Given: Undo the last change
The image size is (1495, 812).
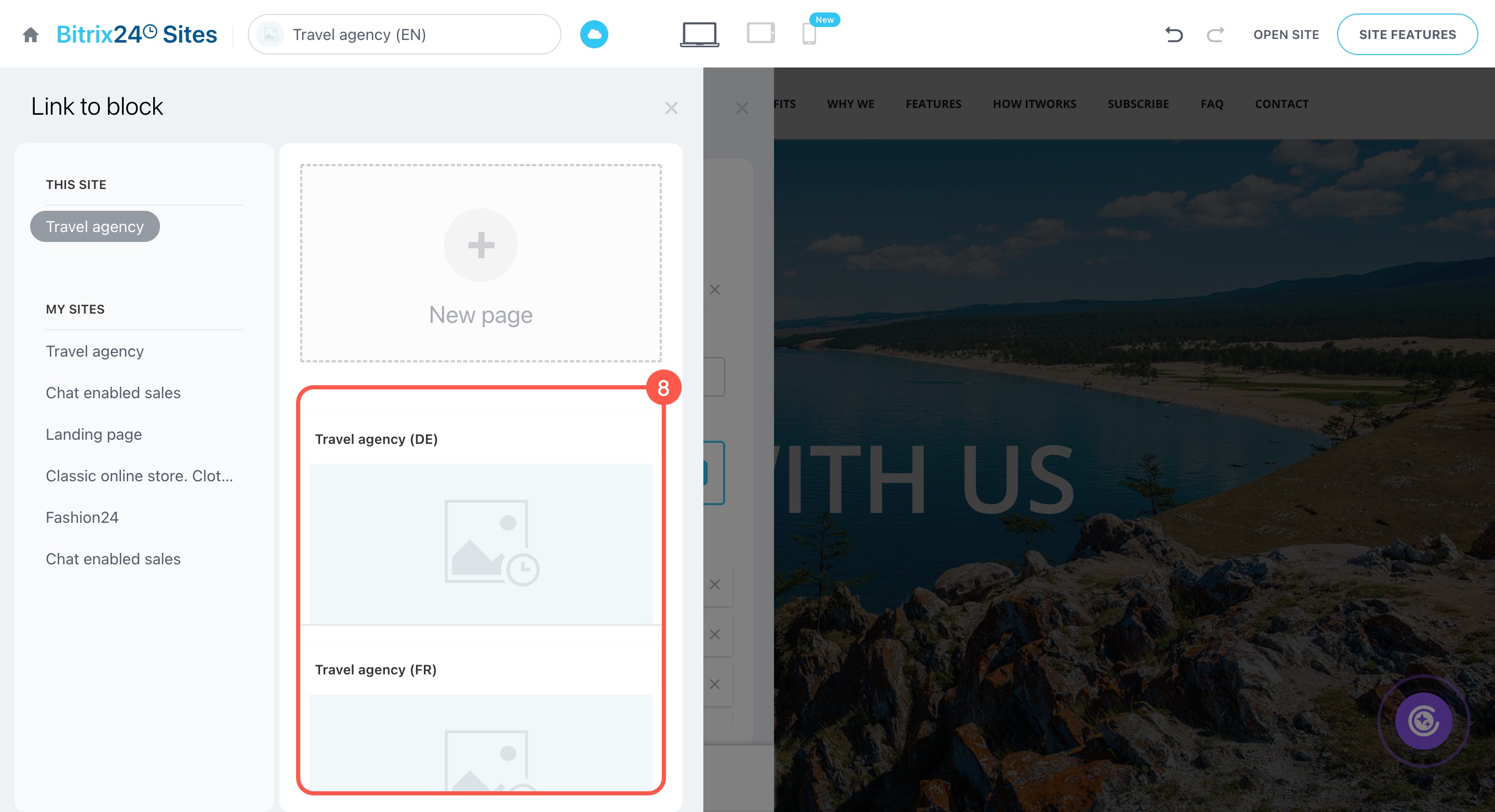Looking at the screenshot, I should 1173,35.
